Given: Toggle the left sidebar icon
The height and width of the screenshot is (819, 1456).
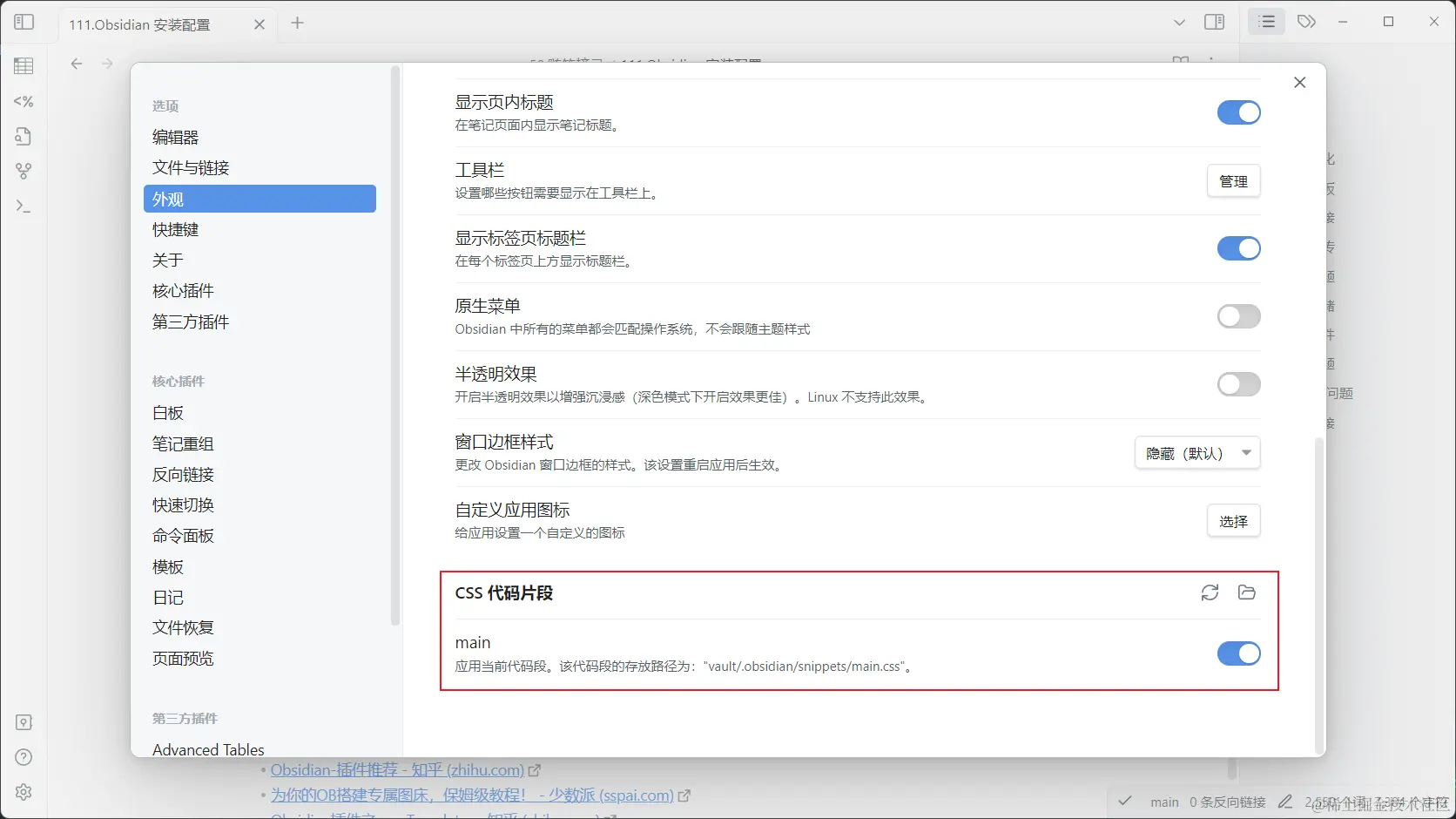Looking at the screenshot, I should 24,22.
